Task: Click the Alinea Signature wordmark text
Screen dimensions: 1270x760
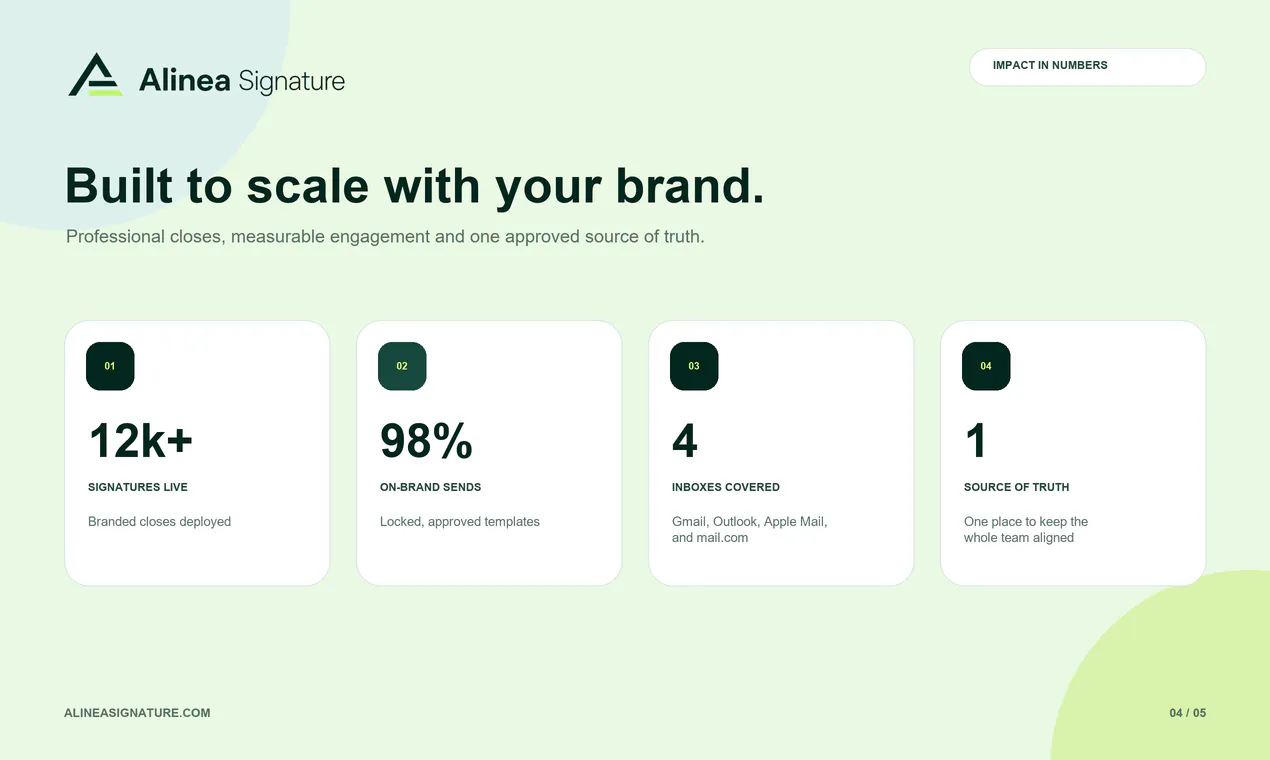Action: tap(242, 81)
